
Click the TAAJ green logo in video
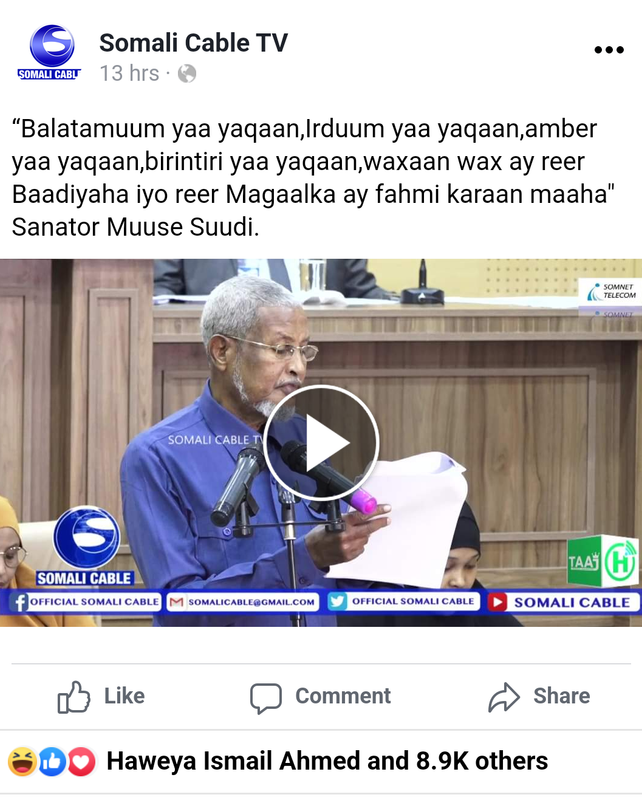point(603,561)
